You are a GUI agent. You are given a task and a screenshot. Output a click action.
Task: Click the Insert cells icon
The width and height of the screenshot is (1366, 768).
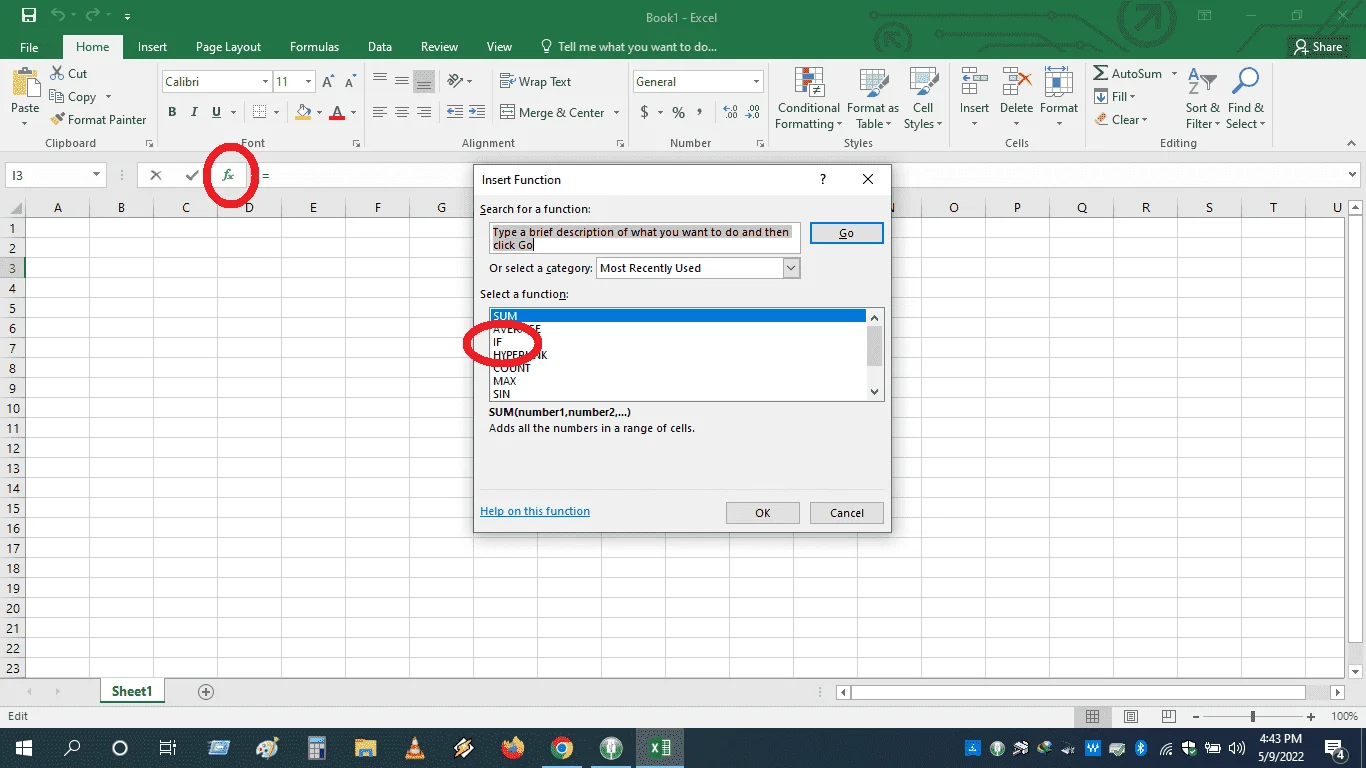pyautogui.click(x=974, y=81)
